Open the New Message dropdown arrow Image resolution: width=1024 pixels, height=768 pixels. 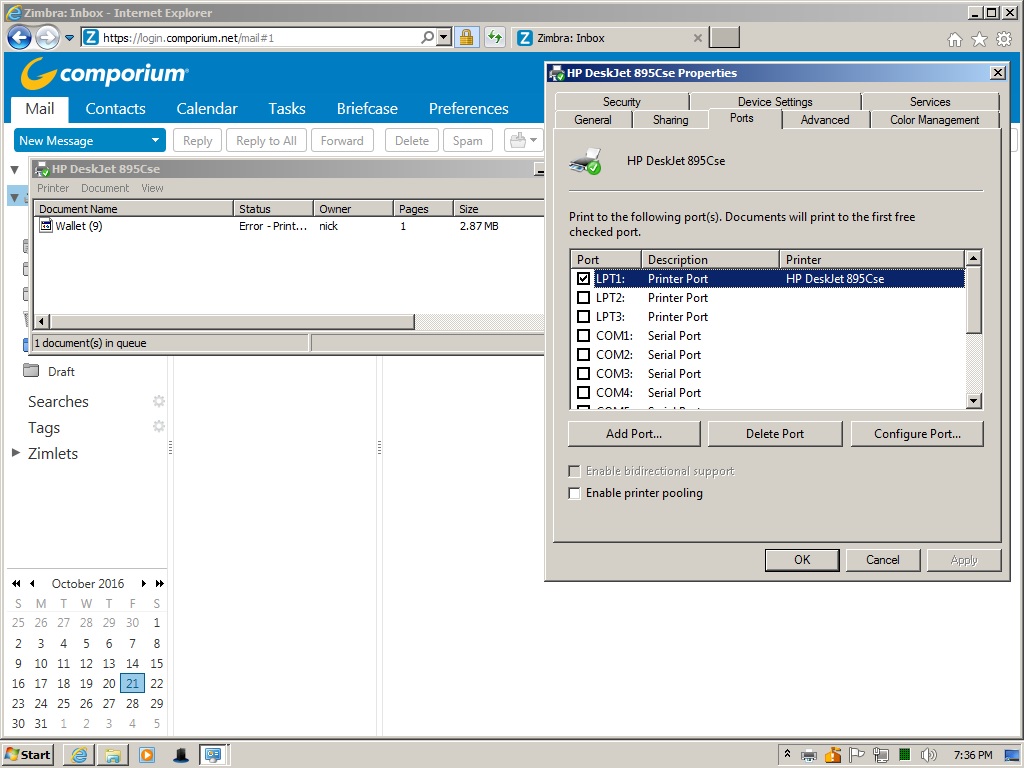(x=155, y=140)
